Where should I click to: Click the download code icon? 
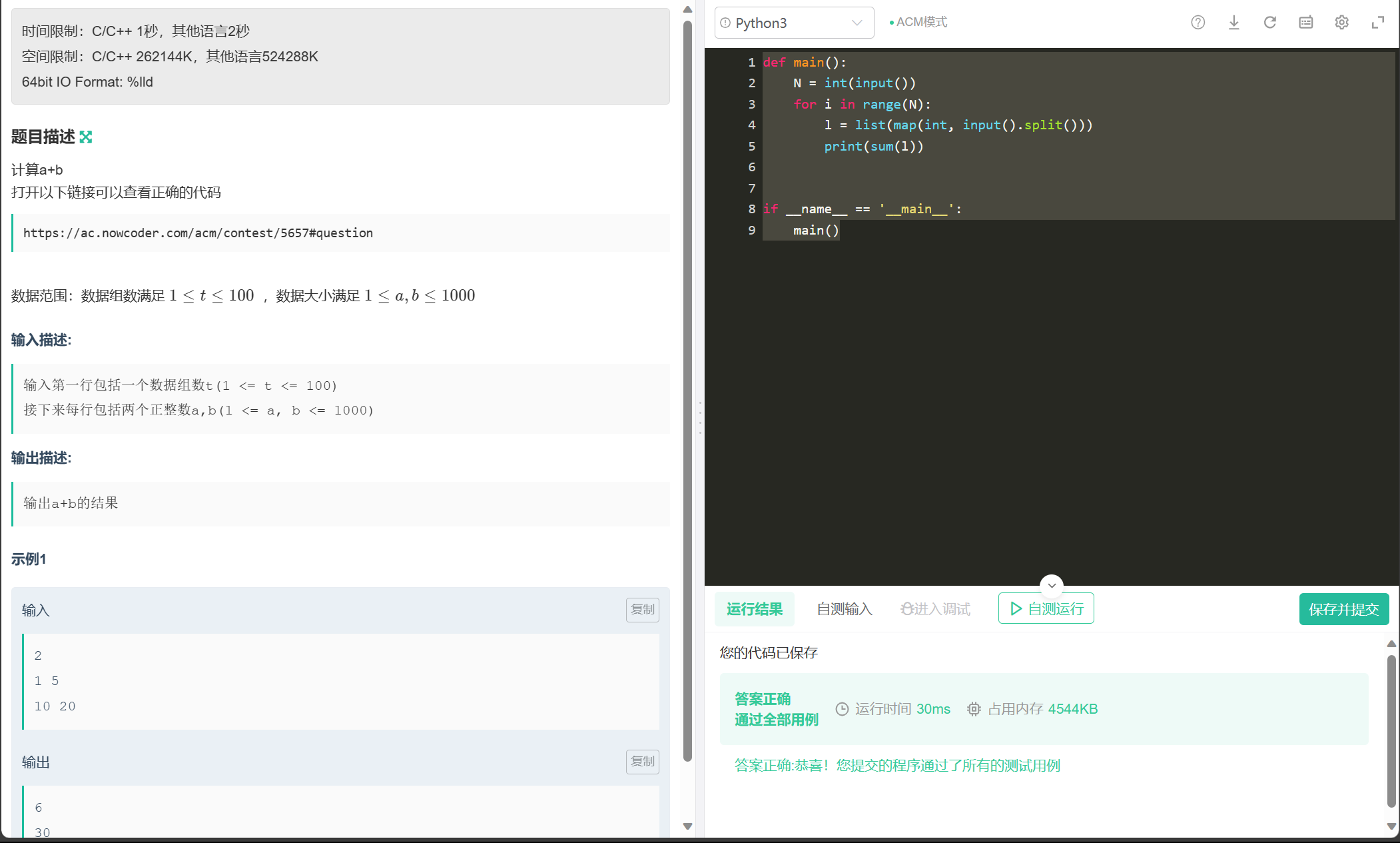click(1234, 22)
